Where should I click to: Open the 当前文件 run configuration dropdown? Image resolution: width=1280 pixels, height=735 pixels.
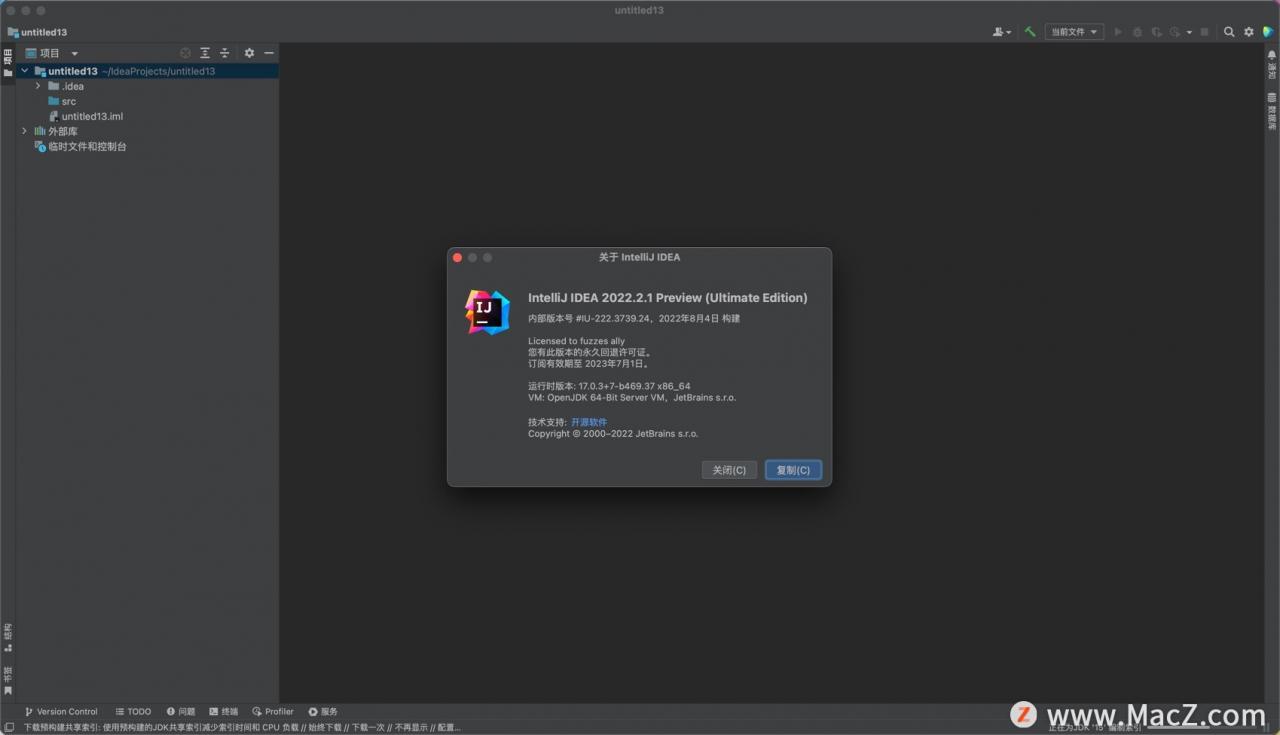[x=1074, y=32]
